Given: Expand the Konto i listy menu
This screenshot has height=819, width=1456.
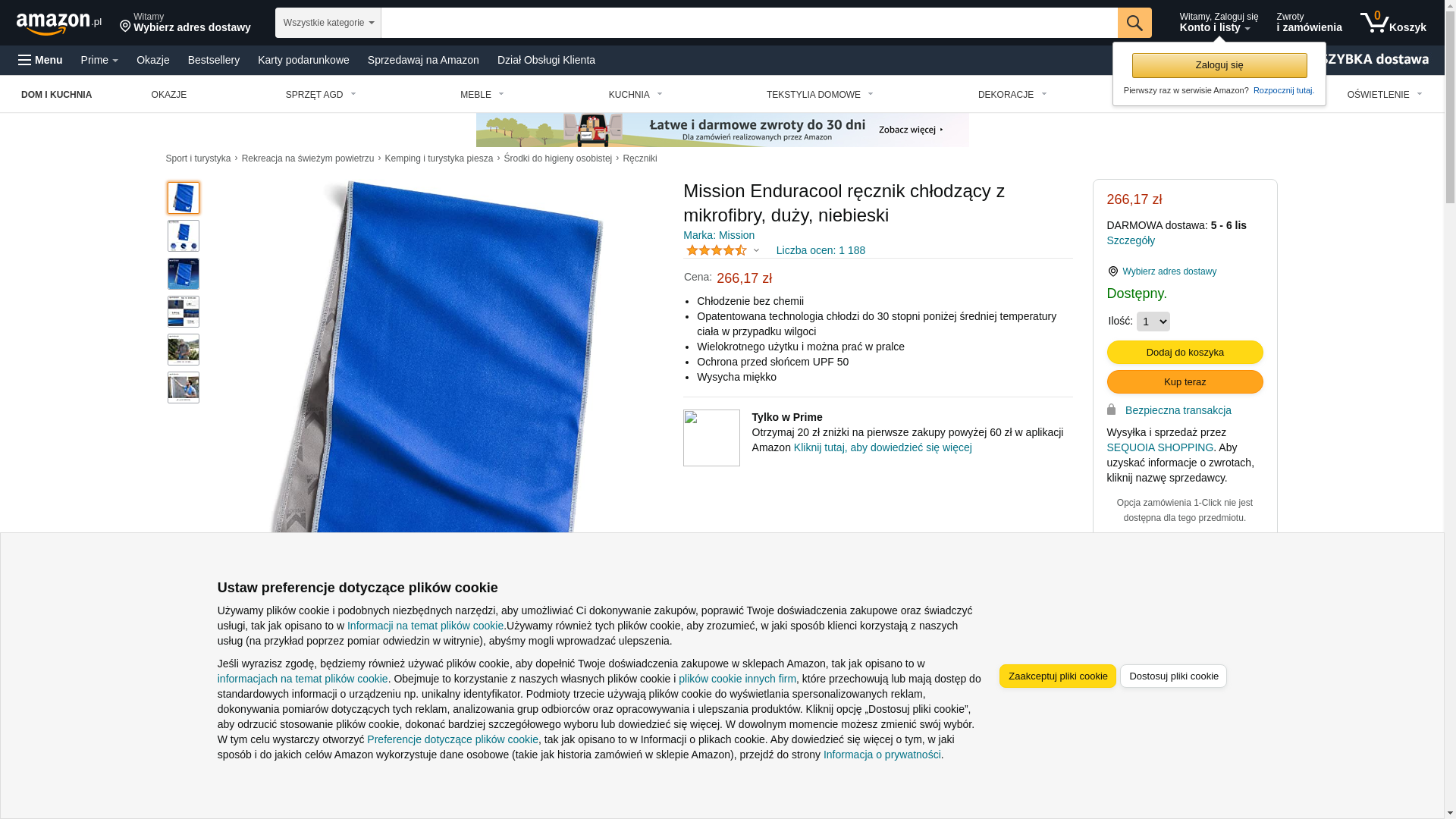Looking at the screenshot, I should [x=1219, y=23].
